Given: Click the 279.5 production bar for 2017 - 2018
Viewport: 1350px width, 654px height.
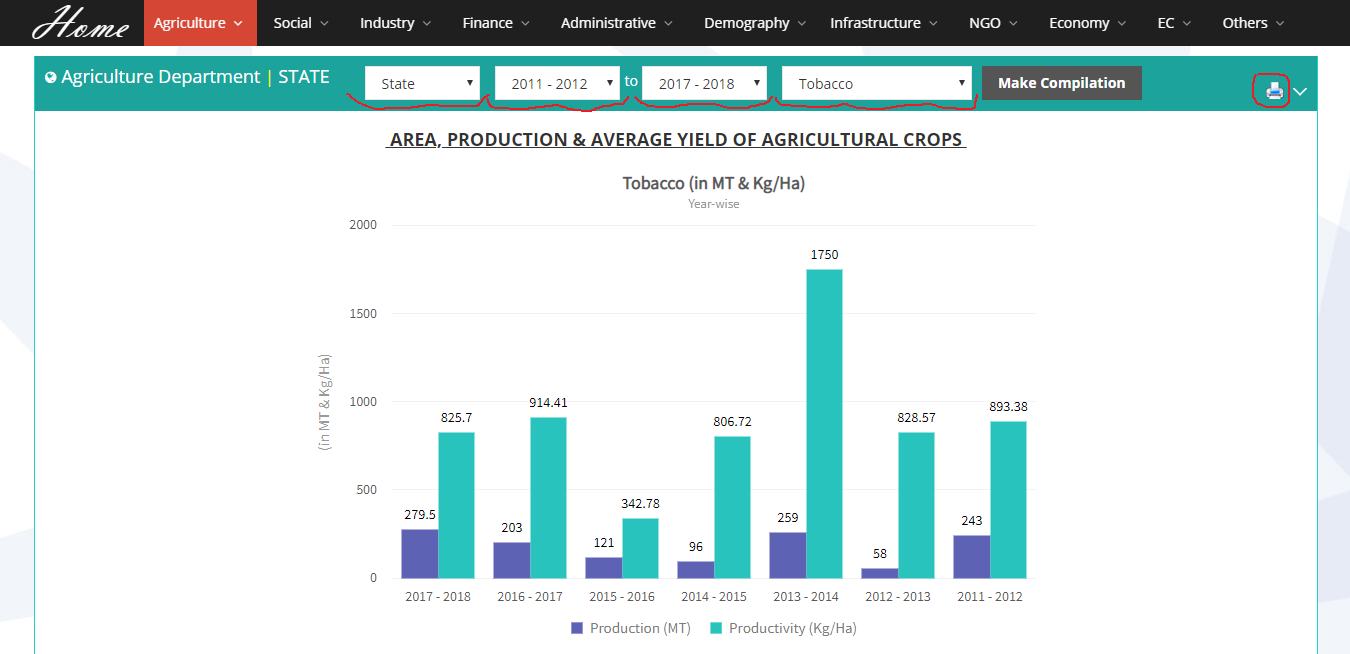Looking at the screenshot, I should pyautogui.click(x=420, y=553).
